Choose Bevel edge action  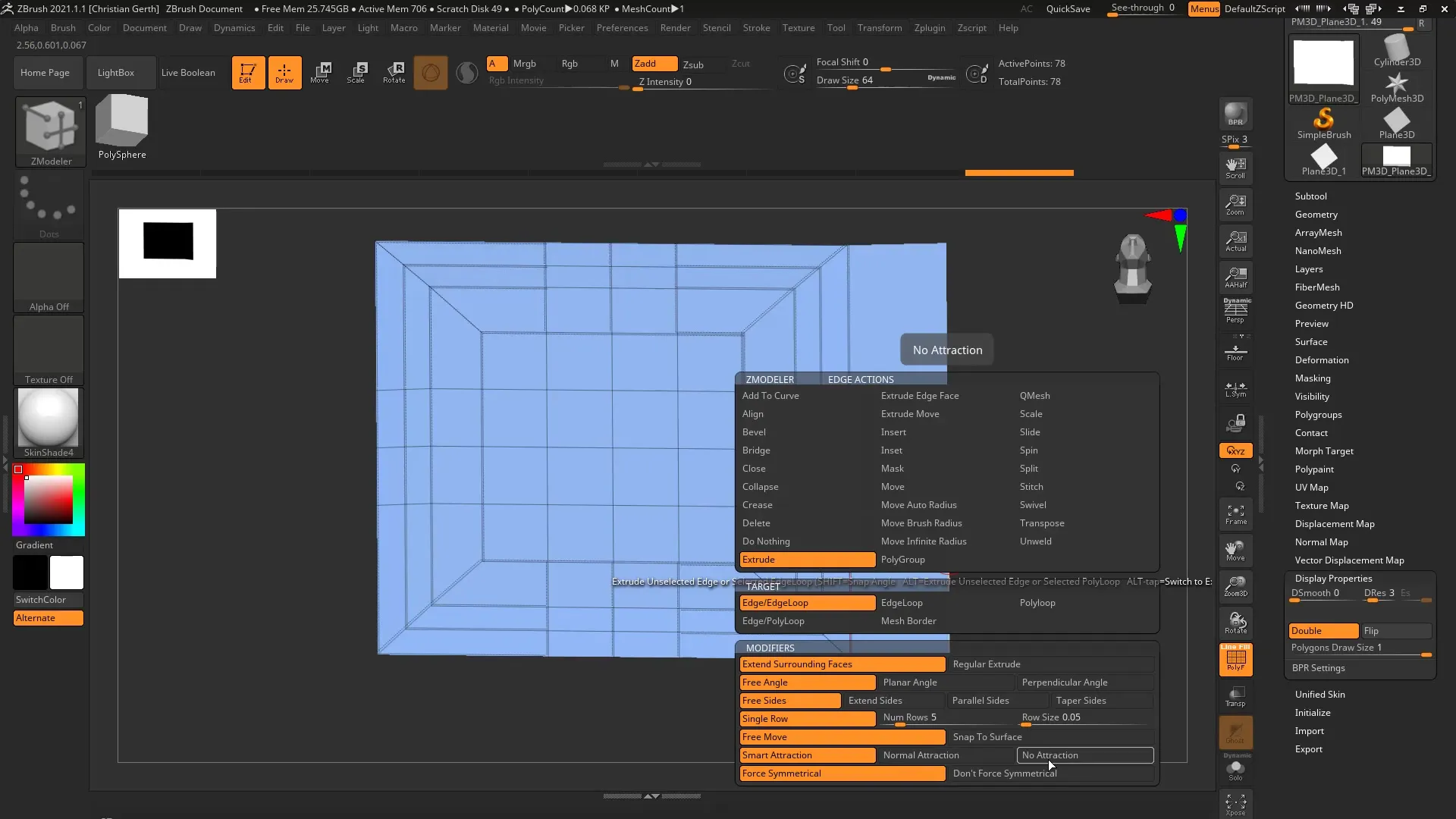(808, 432)
